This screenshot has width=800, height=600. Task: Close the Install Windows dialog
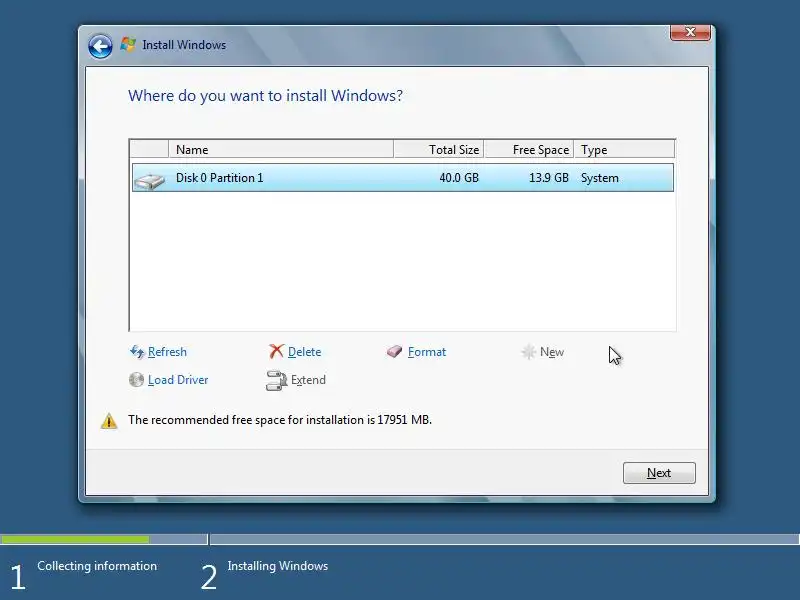pos(690,32)
